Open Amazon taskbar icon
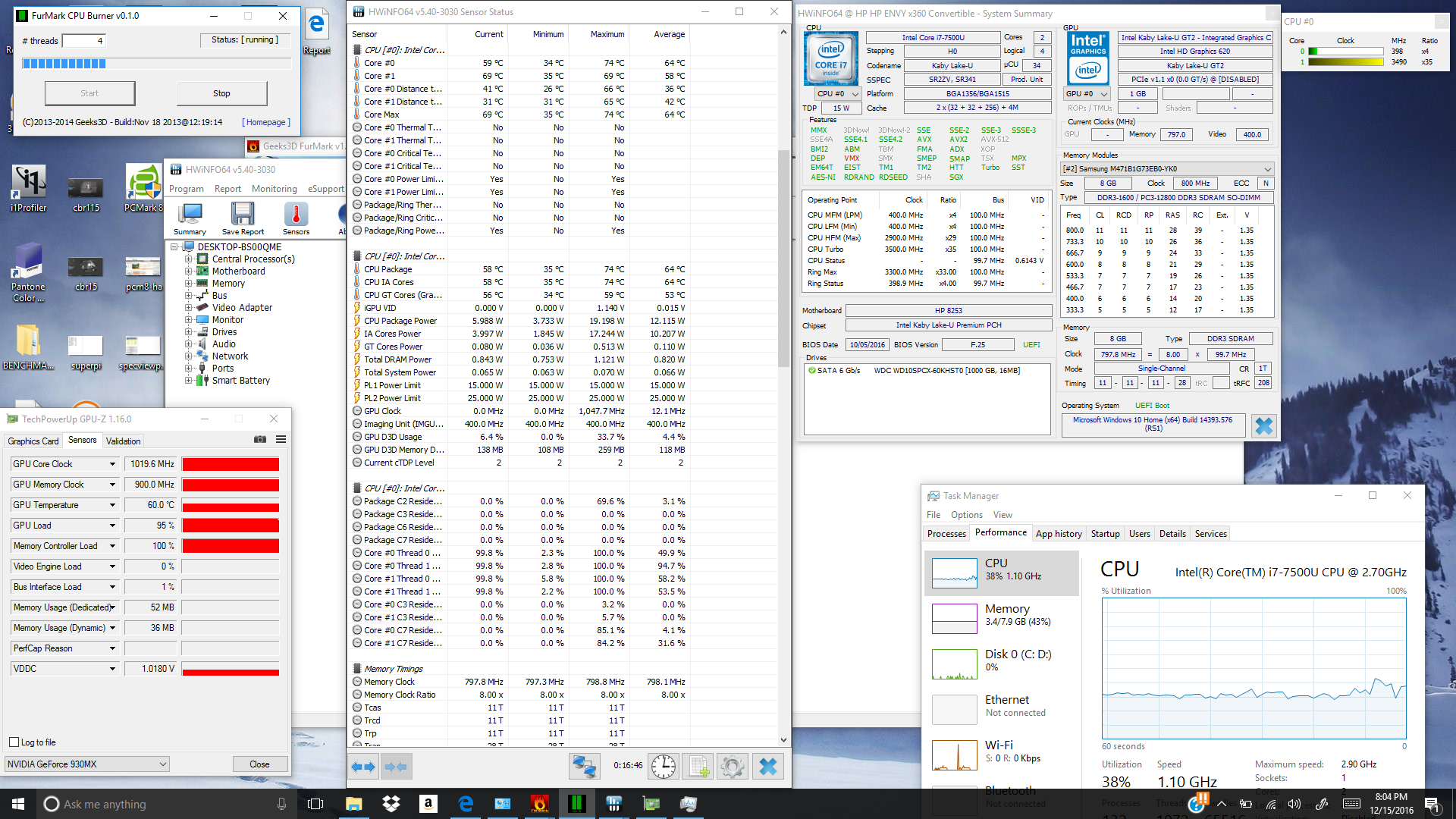 click(x=428, y=804)
